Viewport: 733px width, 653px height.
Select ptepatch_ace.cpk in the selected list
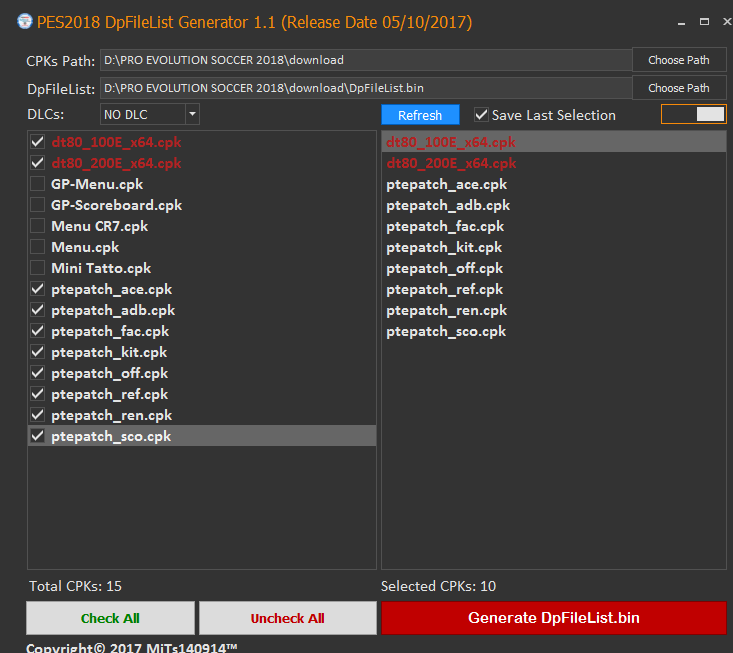tap(554, 184)
